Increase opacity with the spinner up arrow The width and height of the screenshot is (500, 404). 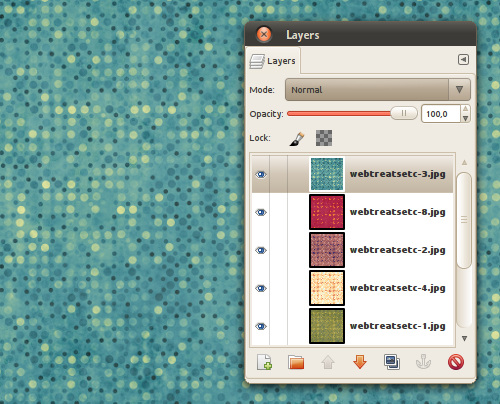(466, 109)
